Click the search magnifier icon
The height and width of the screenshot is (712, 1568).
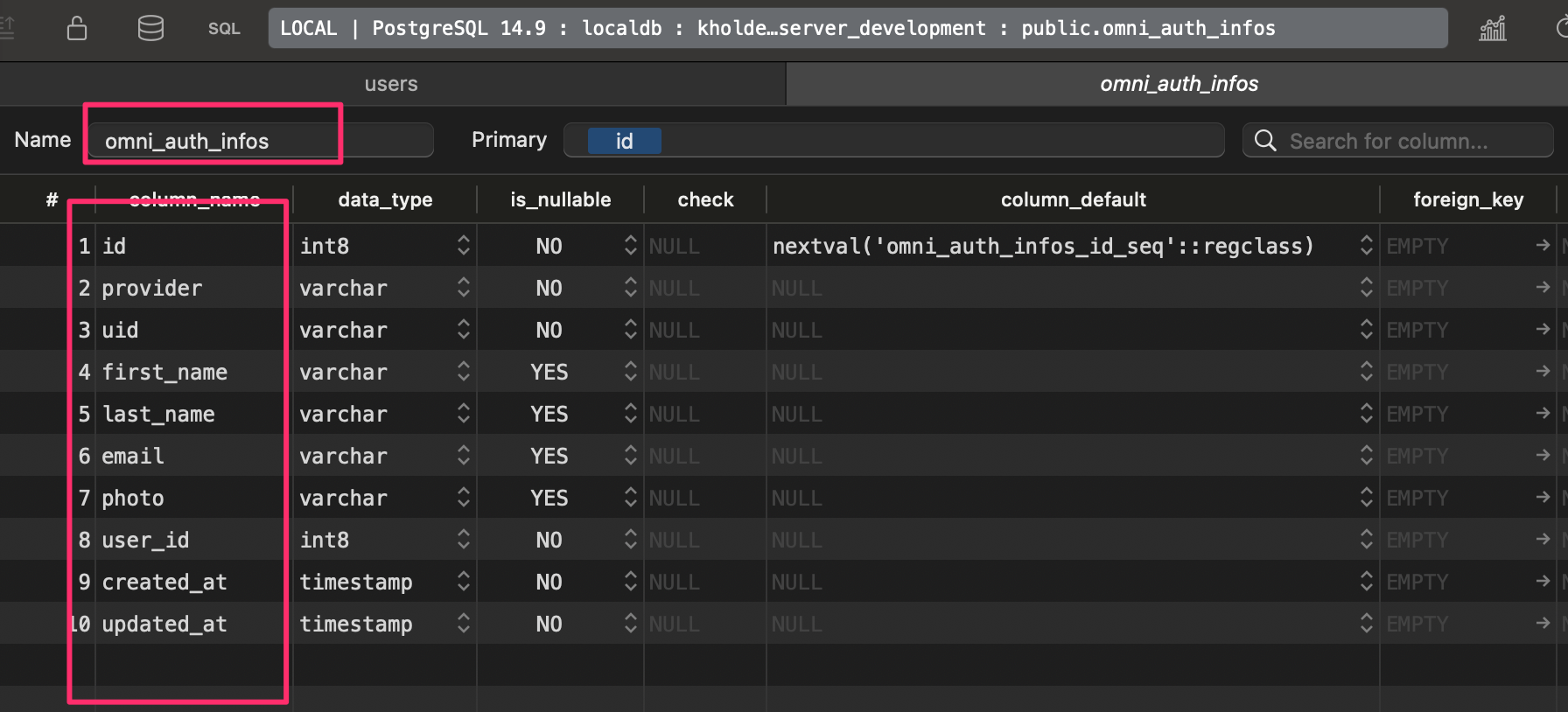pyautogui.click(x=1265, y=141)
